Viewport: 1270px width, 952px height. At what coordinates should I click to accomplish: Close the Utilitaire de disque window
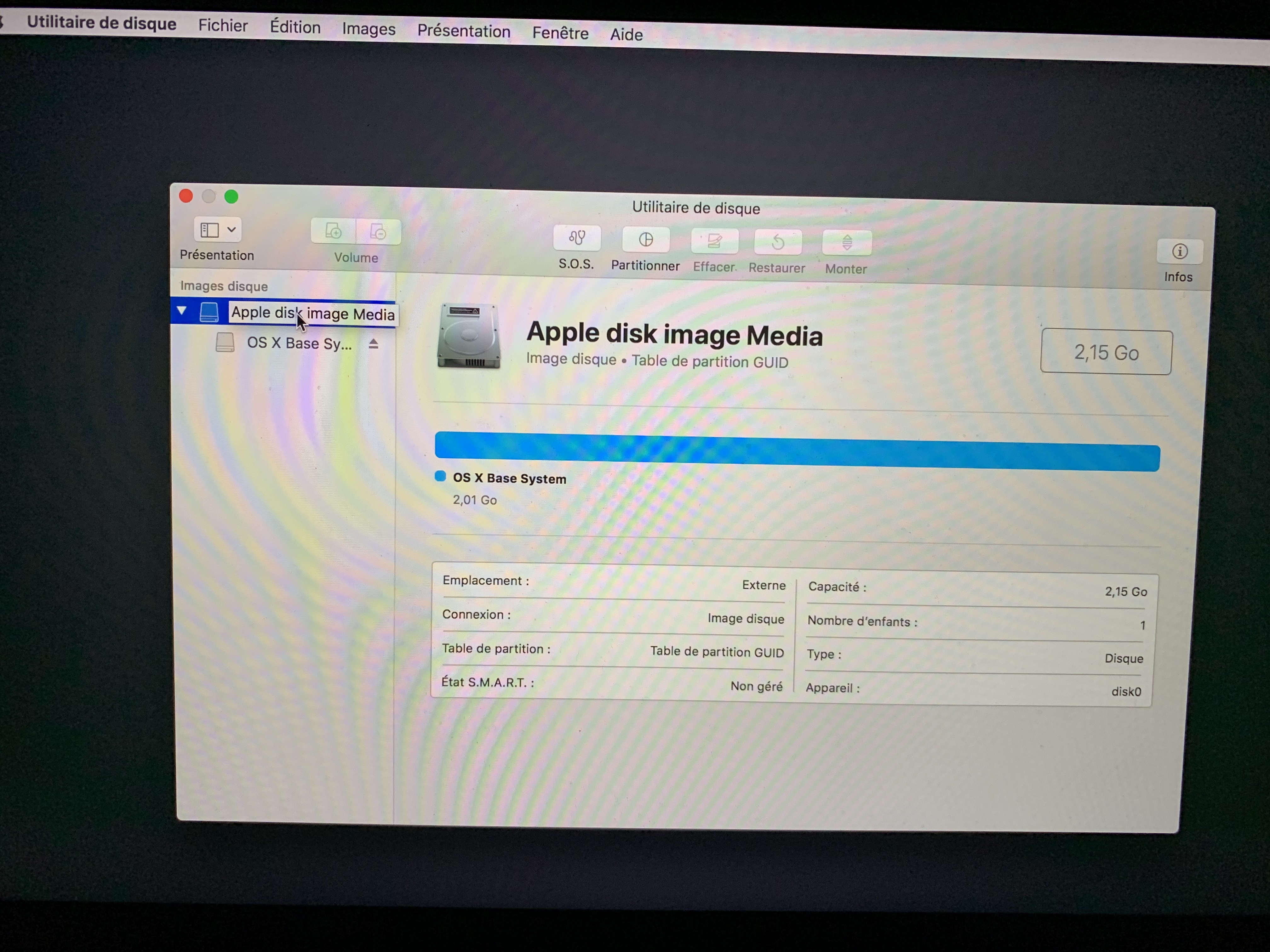tap(186, 196)
